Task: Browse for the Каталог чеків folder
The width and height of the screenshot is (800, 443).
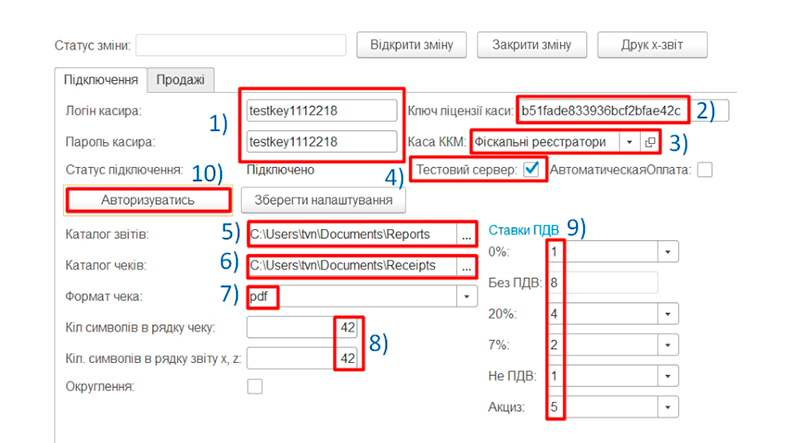Action: click(x=465, y=266)
